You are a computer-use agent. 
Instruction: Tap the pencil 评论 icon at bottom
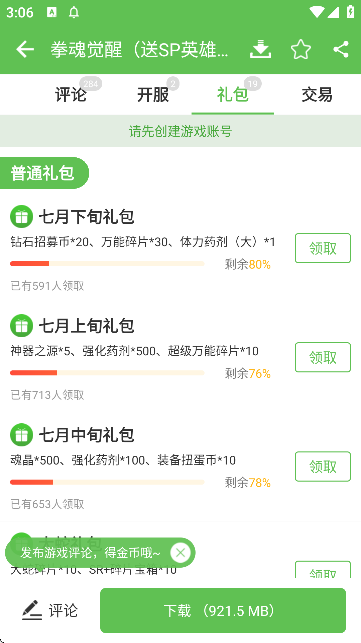32,610
